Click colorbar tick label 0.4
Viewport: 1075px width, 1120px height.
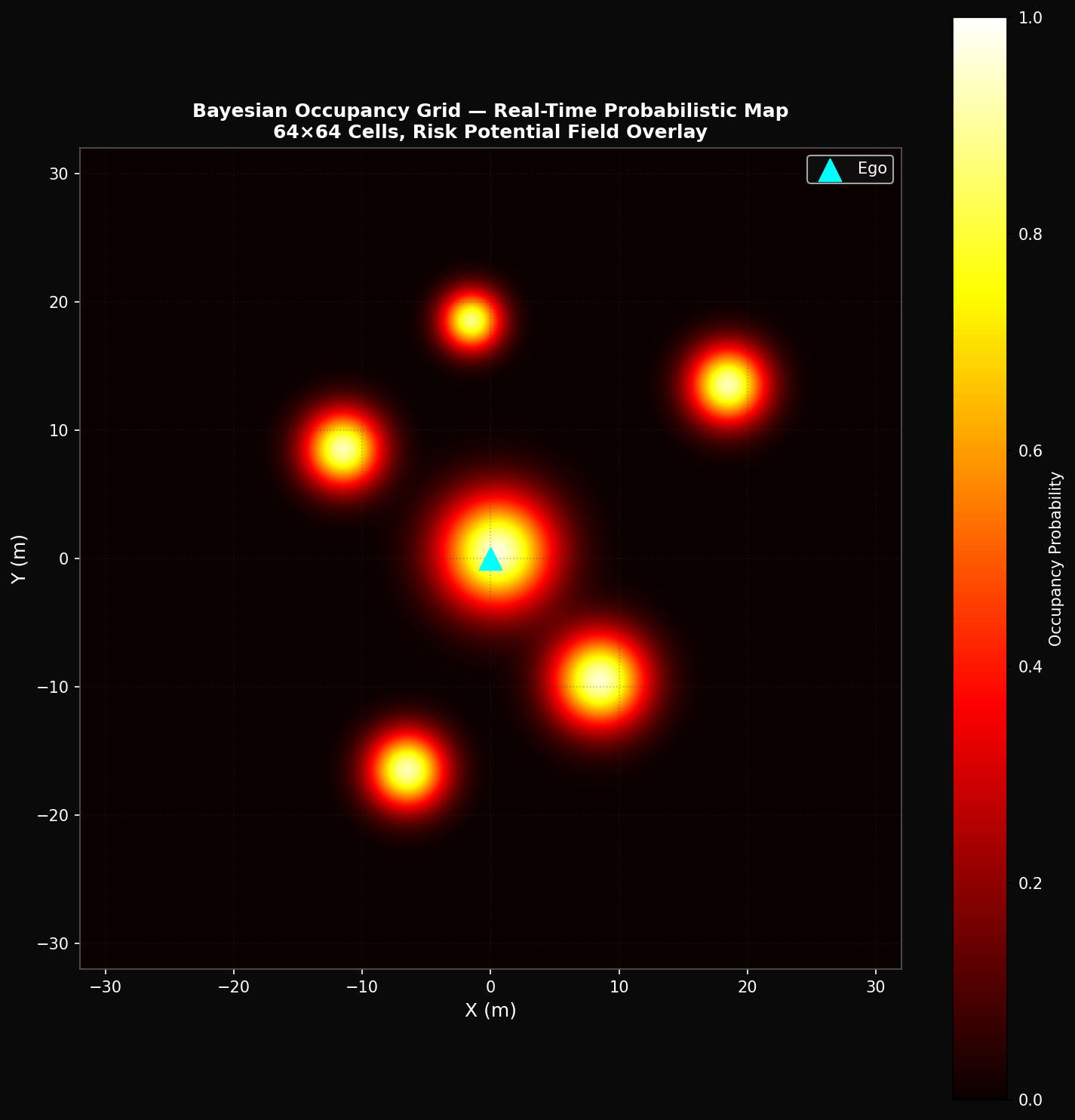coord(1030,667)
